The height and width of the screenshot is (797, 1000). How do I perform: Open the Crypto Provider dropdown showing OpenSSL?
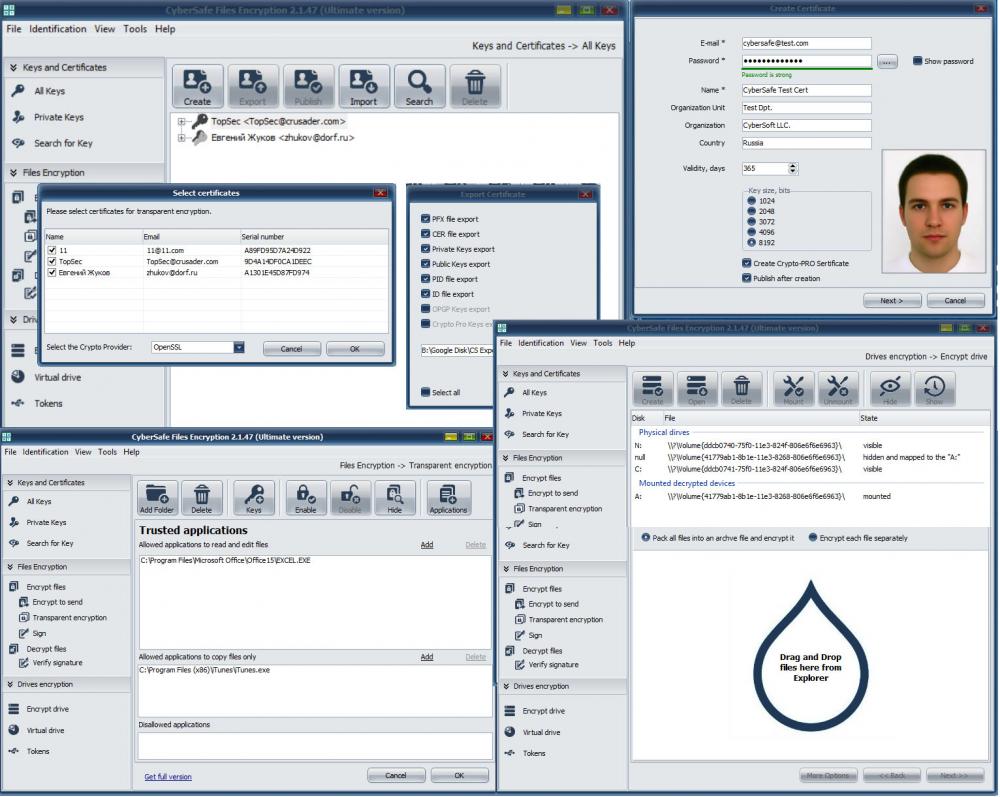236,347
